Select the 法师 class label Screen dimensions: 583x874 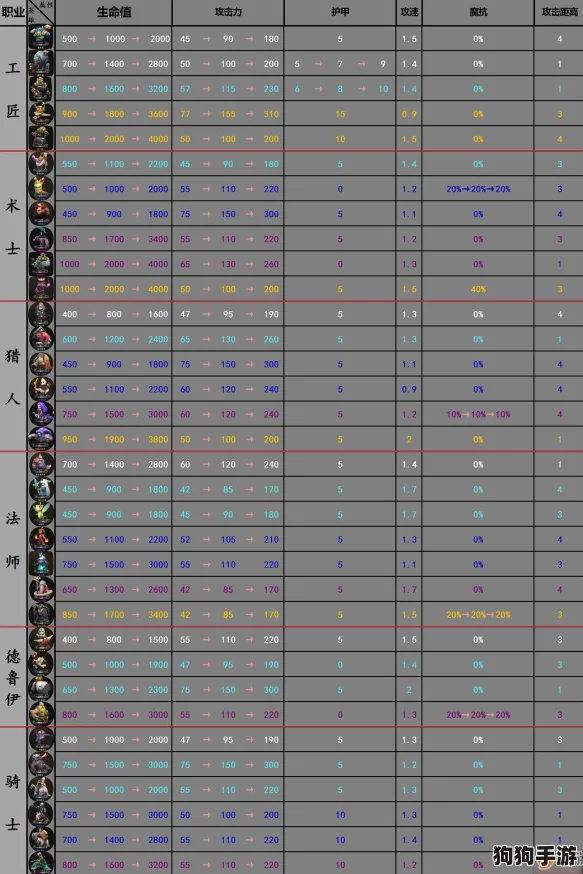(13, 540)
